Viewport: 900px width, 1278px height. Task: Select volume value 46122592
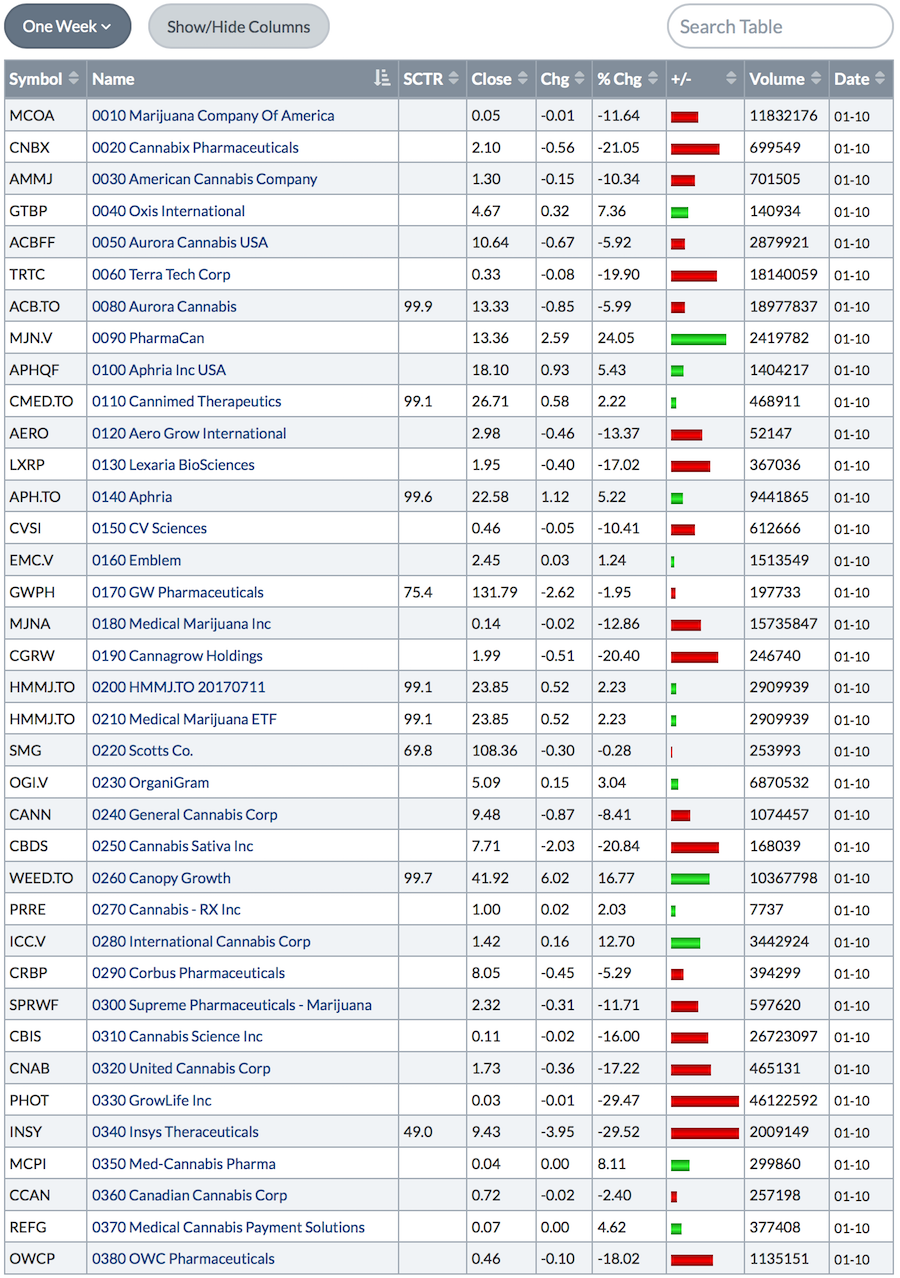tap(784, 1100)
